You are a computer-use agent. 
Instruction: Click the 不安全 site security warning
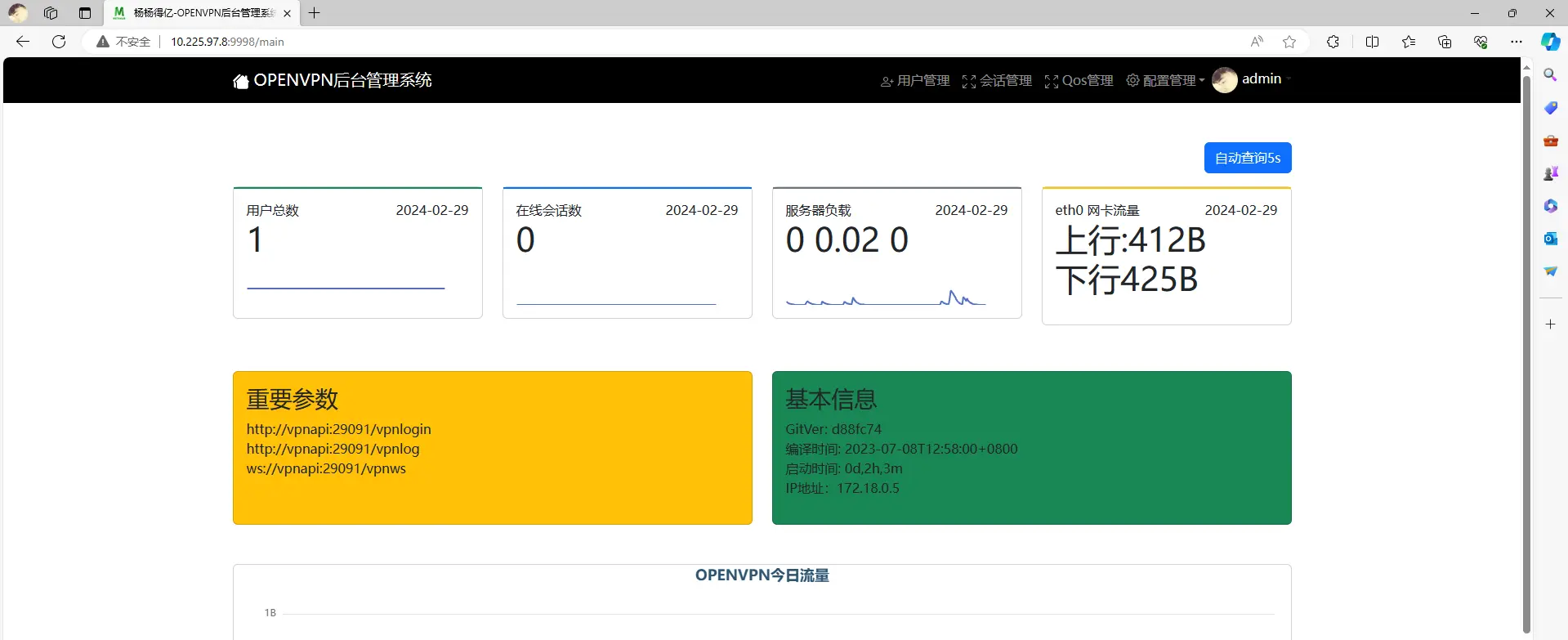[x=123, y=42]
